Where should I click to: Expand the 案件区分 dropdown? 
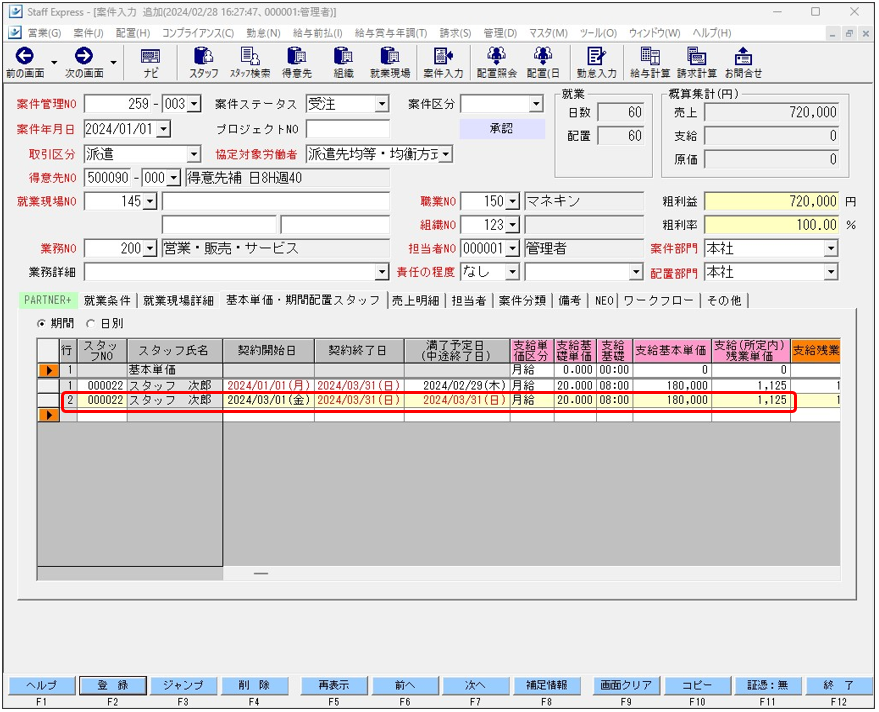click(536, 104)
